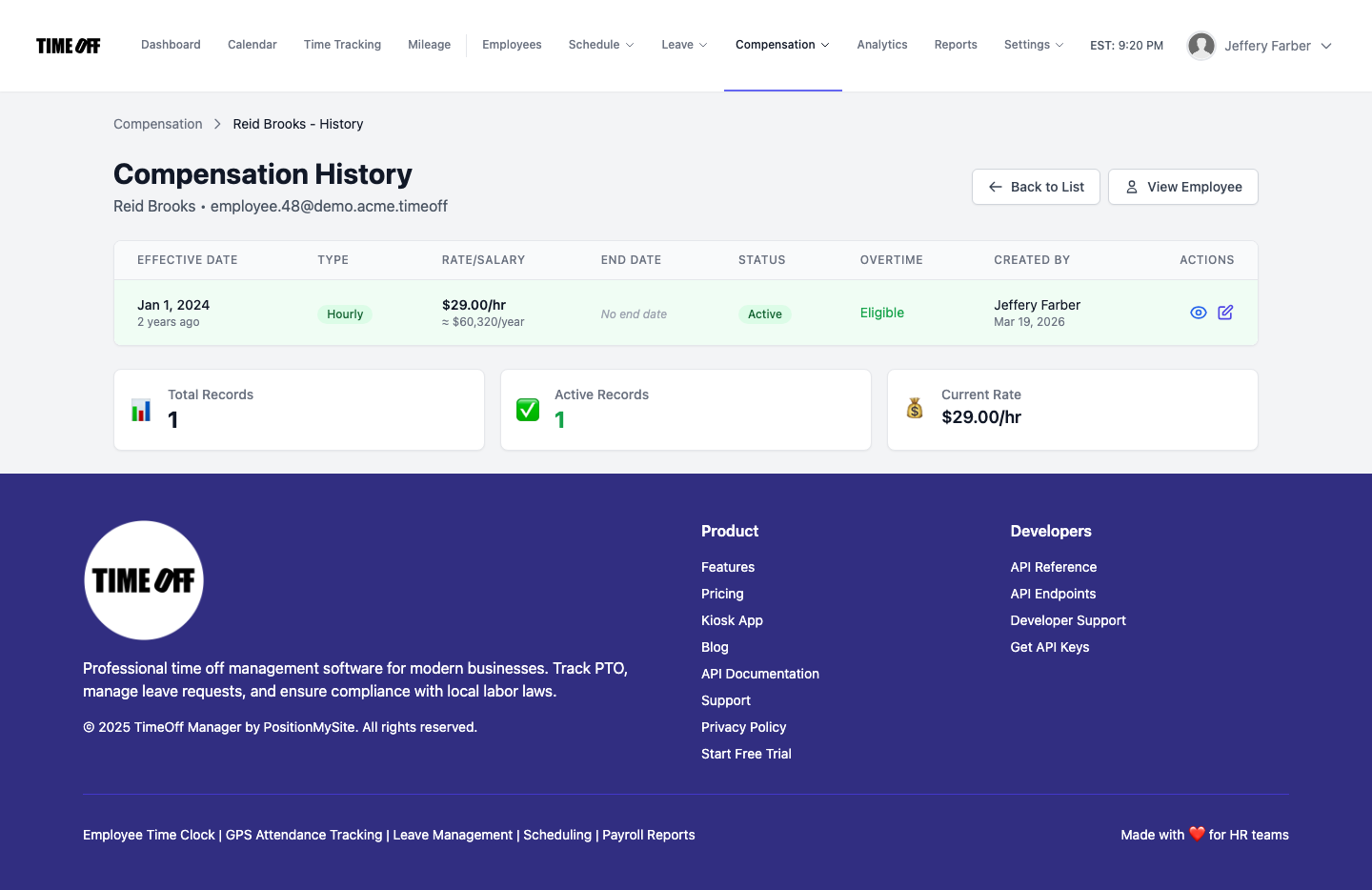Open the Analytics menu item

882,45
